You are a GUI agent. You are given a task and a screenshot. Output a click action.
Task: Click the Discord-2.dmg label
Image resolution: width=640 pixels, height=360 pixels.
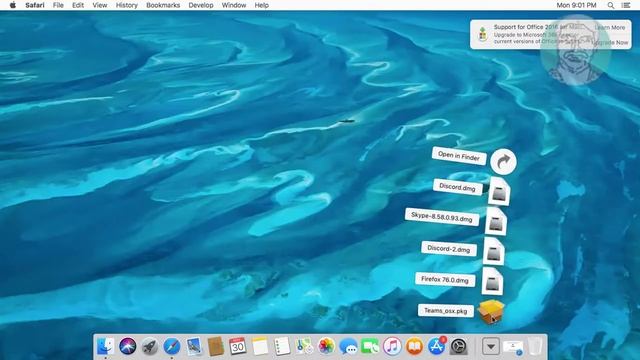449,249
